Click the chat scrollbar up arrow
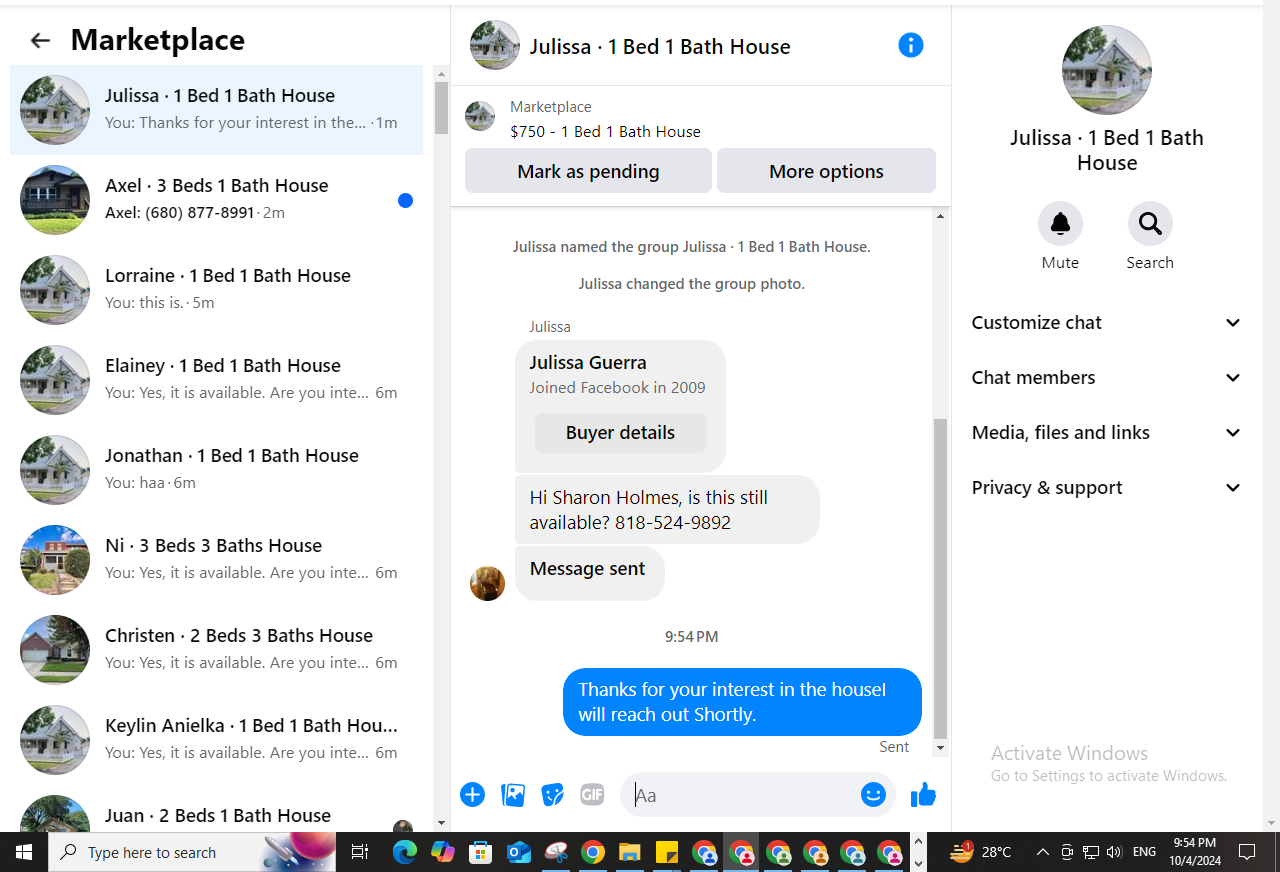This screenshot has width=1280, height=872. [940, 216]
